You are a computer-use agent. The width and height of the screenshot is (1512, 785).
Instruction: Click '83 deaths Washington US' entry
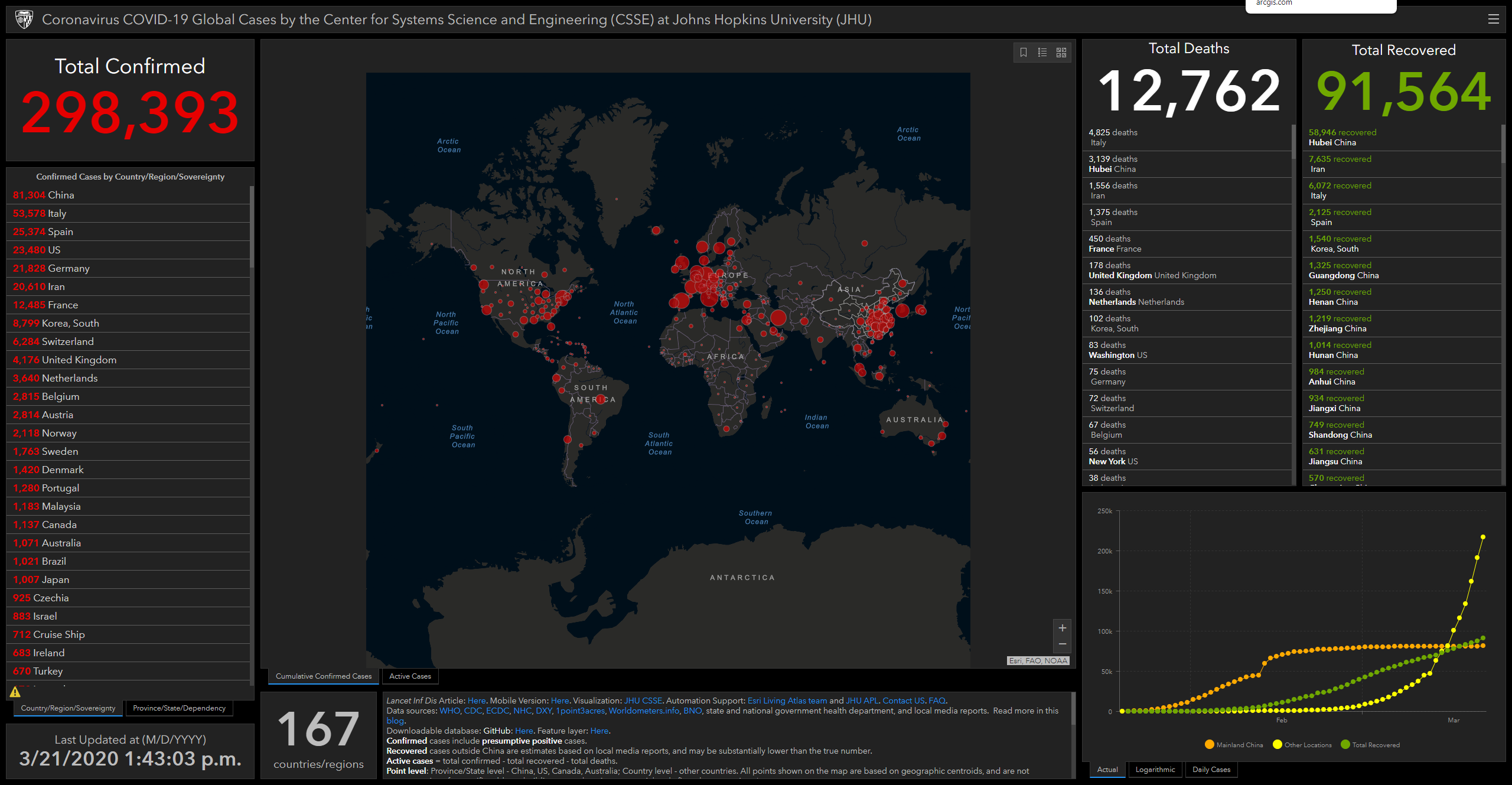[x=1187, y=350]
